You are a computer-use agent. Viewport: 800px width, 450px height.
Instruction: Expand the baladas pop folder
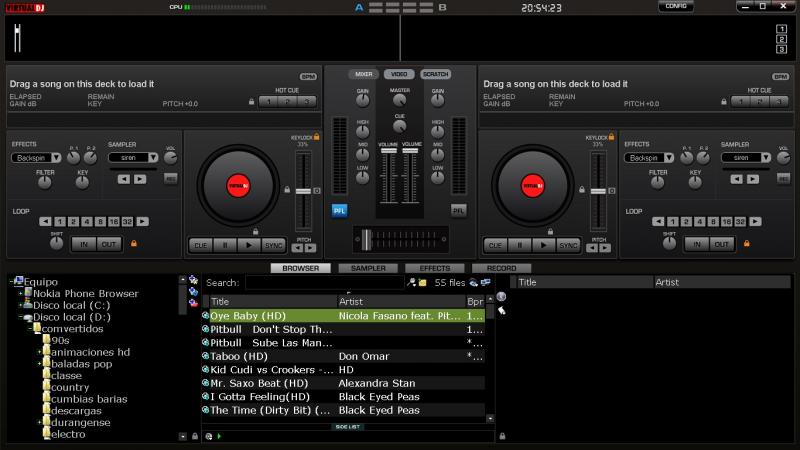pyautogui.click(x=39, y=364)
